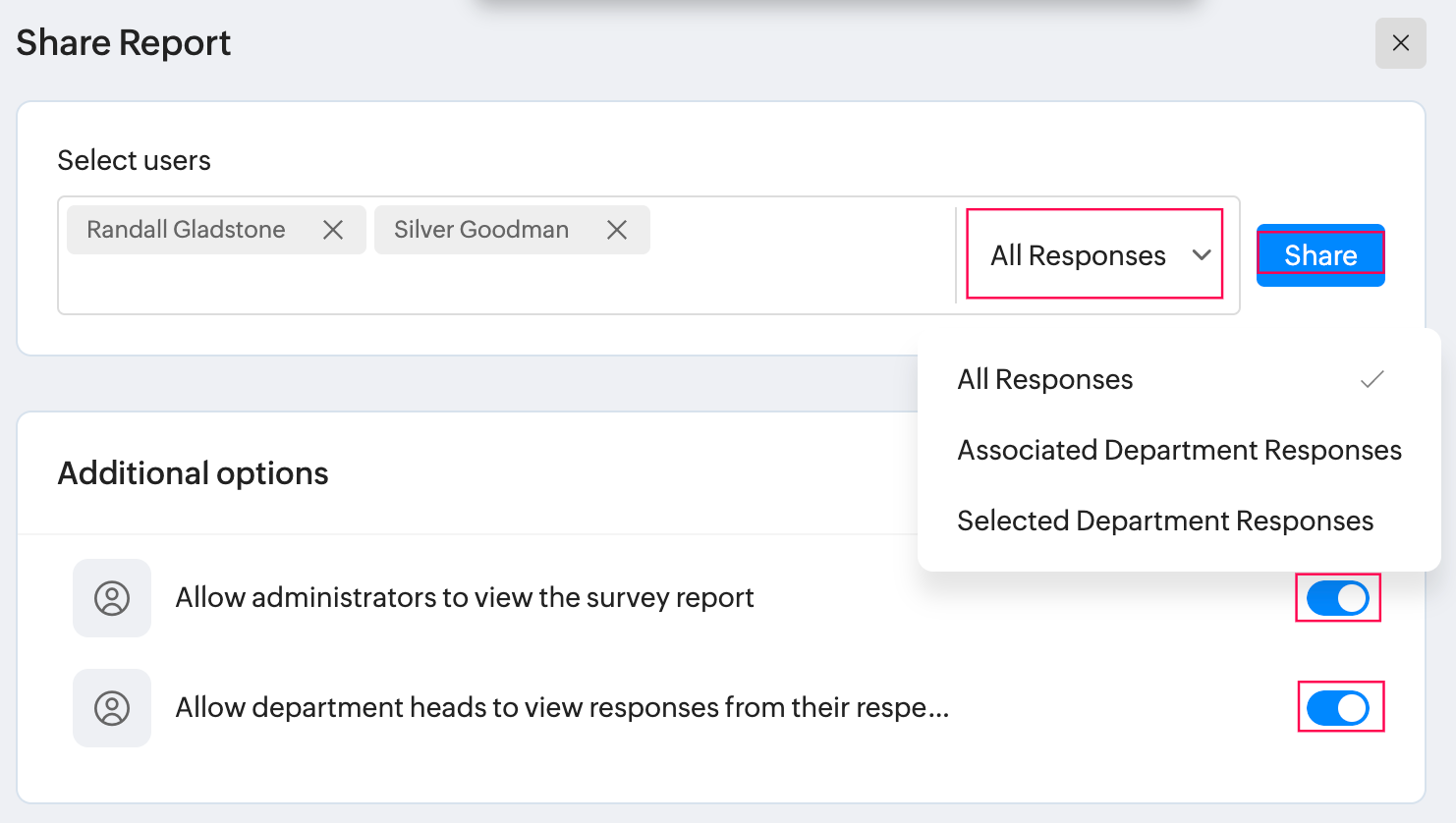
Task: Pick Selected Department Responses option
Action: click(x=1165, y=521)
